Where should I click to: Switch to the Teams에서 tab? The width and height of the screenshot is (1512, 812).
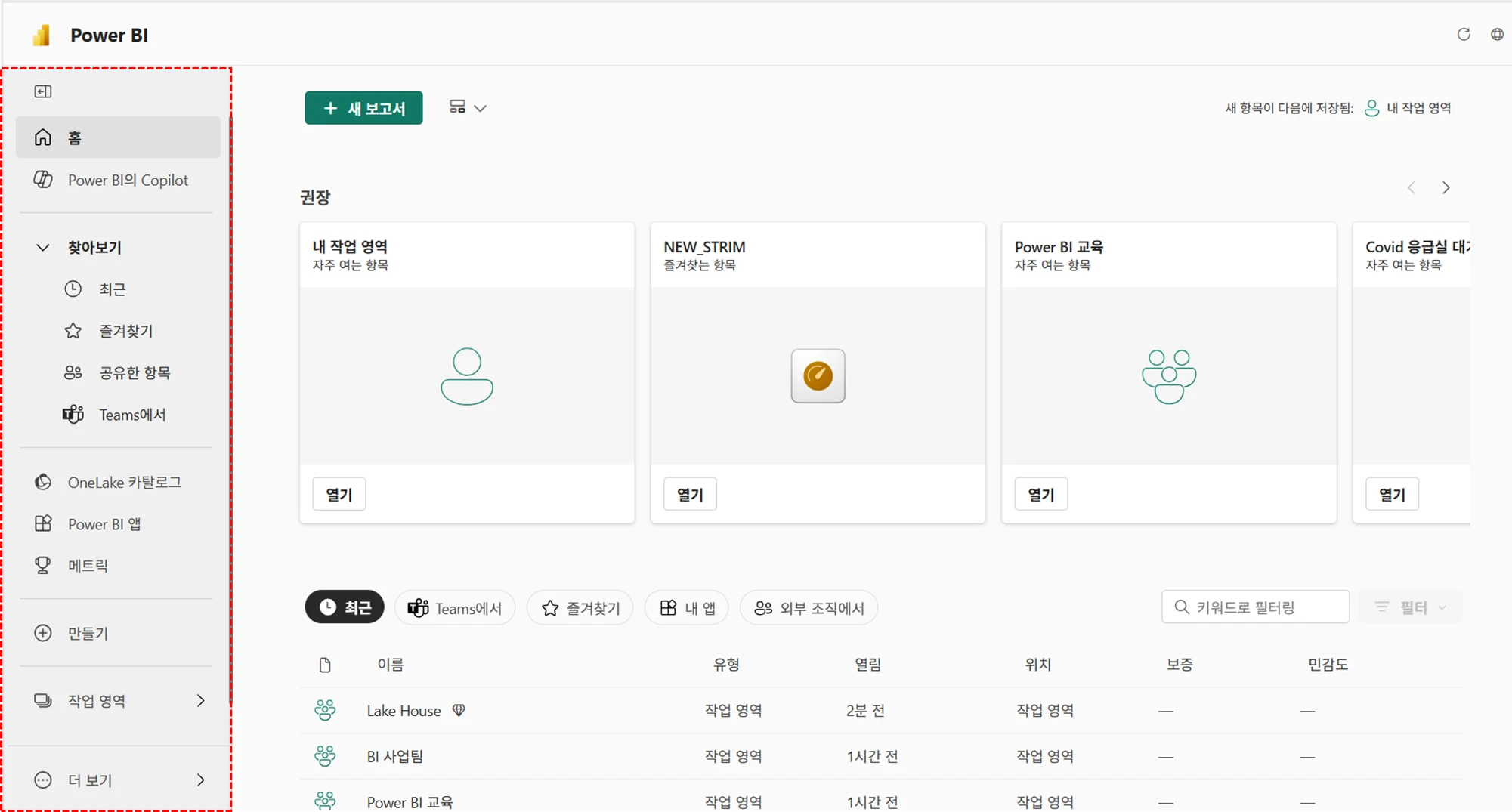[455, 608]
